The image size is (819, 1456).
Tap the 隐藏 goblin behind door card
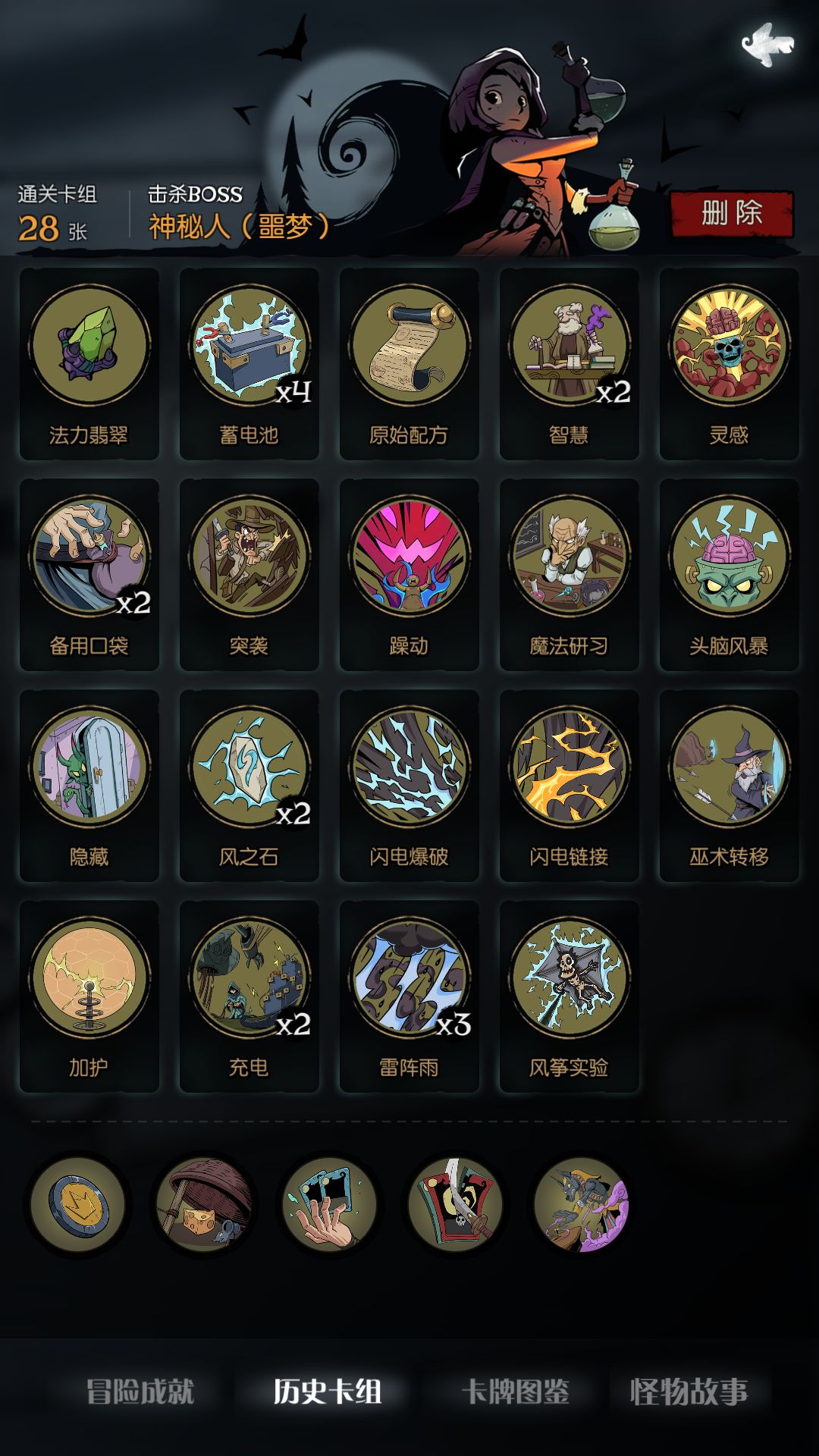pyautogui.click(x=89, y=786)
